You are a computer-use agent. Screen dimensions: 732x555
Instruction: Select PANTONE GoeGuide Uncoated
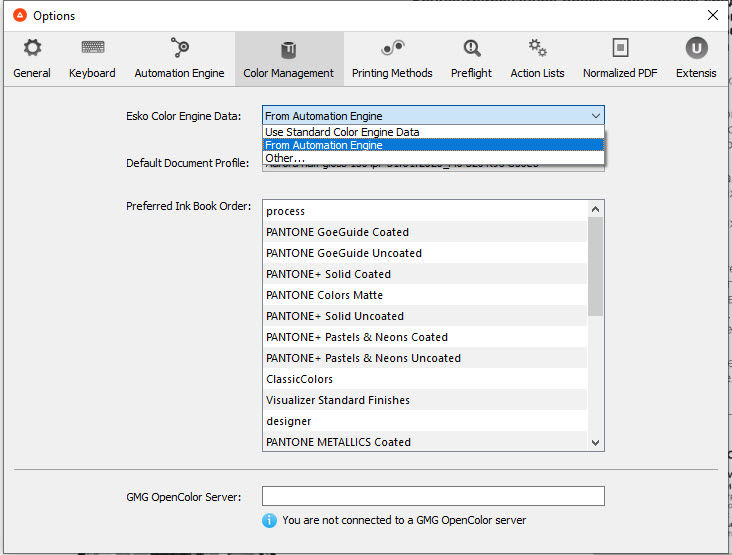[x=425, y=253]
